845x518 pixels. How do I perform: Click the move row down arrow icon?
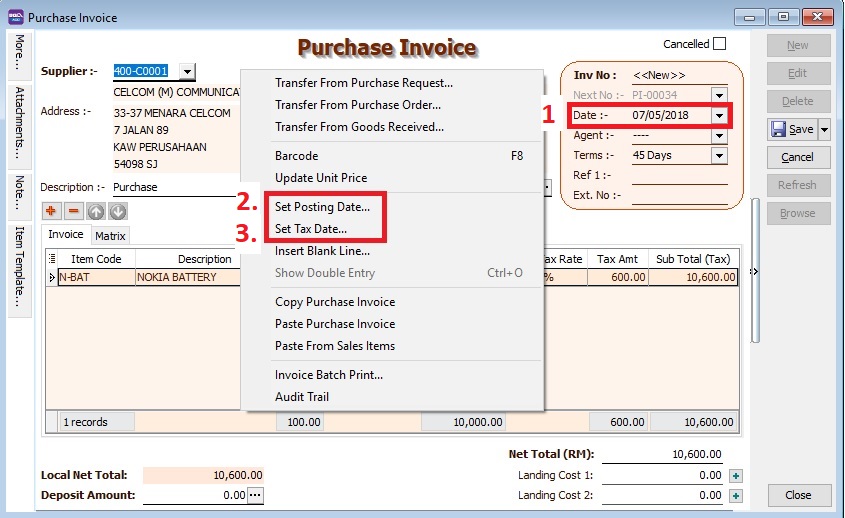coord(118,212)
